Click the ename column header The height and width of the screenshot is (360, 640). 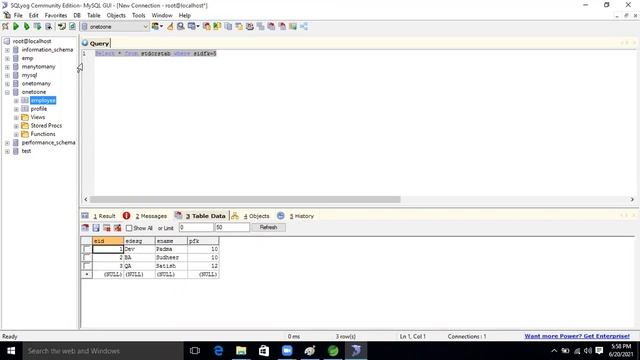click(x=171, y=241)
